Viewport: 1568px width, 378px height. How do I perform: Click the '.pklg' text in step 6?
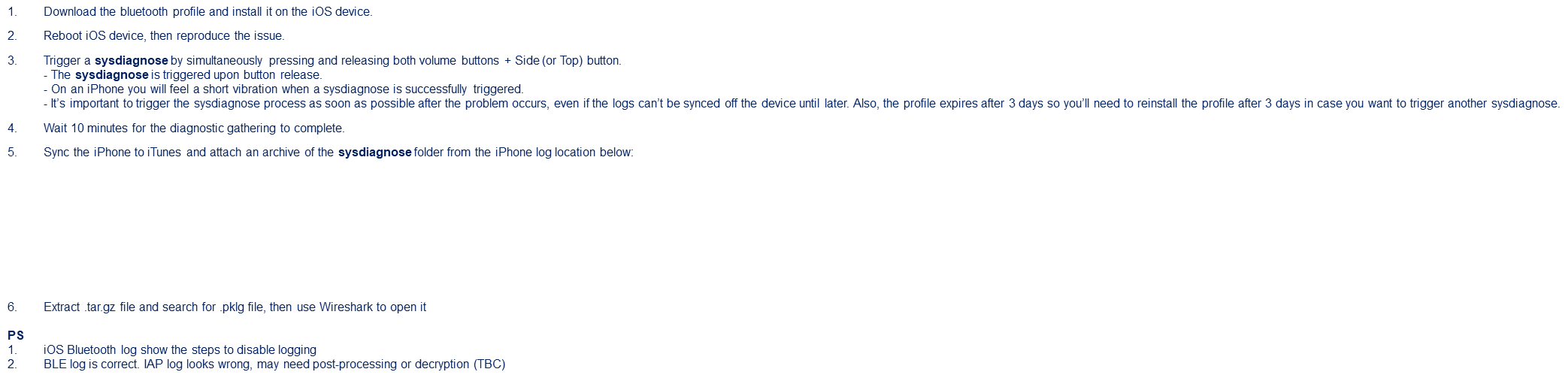tap(232, 307)
